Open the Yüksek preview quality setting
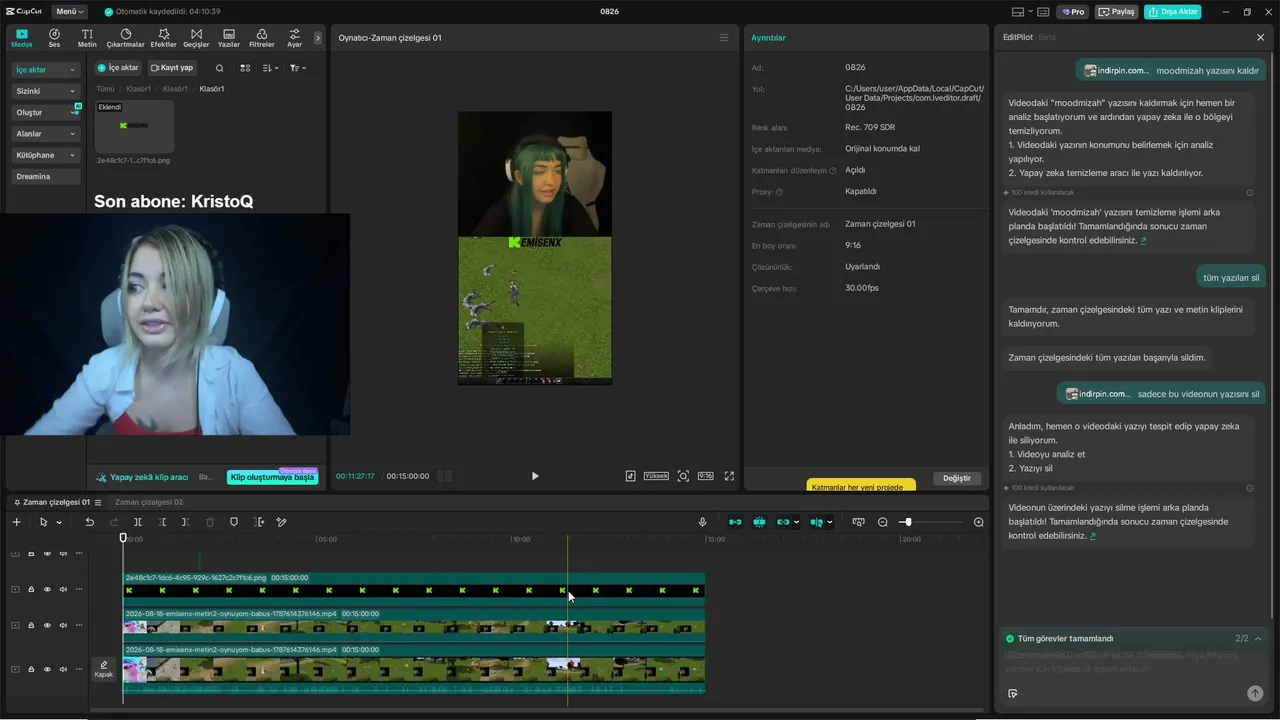The height and width of the screenshot is (720, 1280). click(656, 476)
